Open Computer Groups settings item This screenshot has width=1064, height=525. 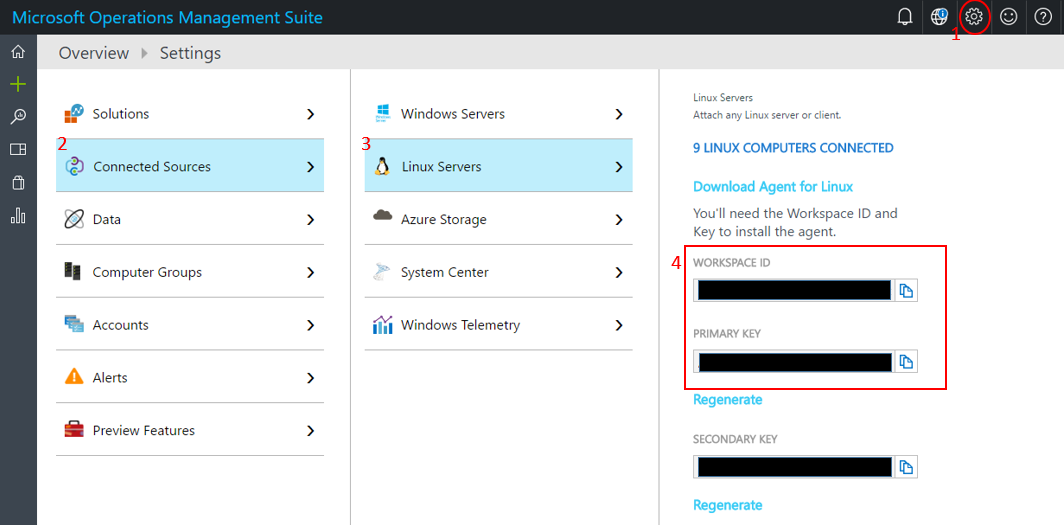coord(190,271)
